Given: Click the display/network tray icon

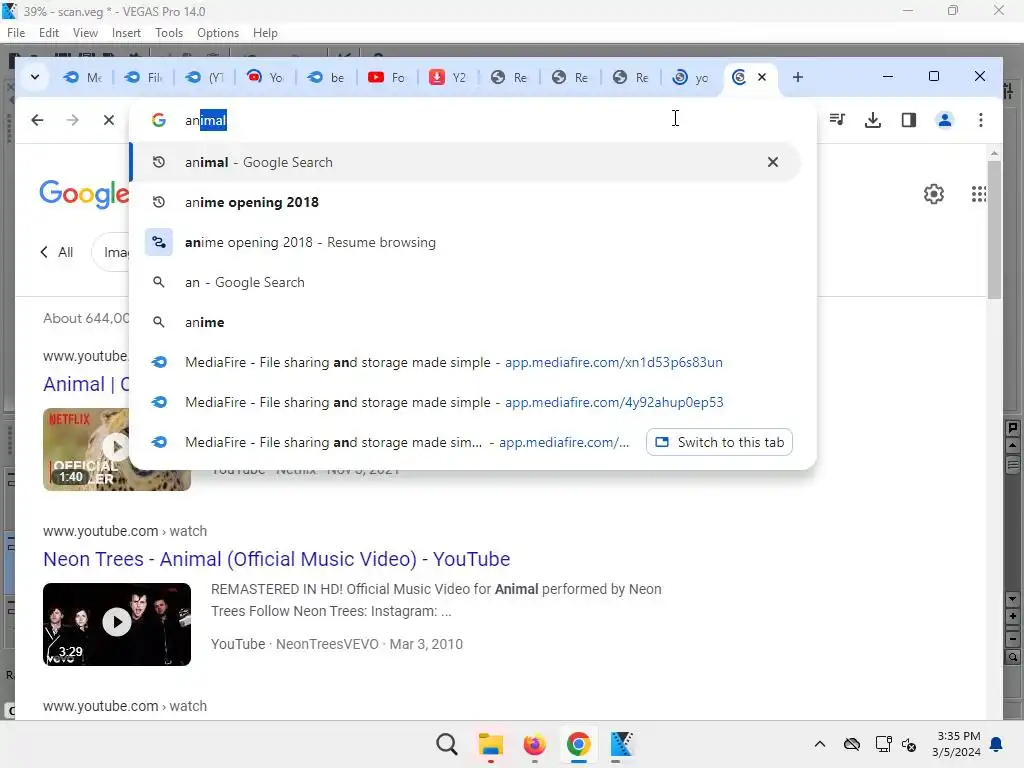Looking at the screenshot, I should (884, 744).
